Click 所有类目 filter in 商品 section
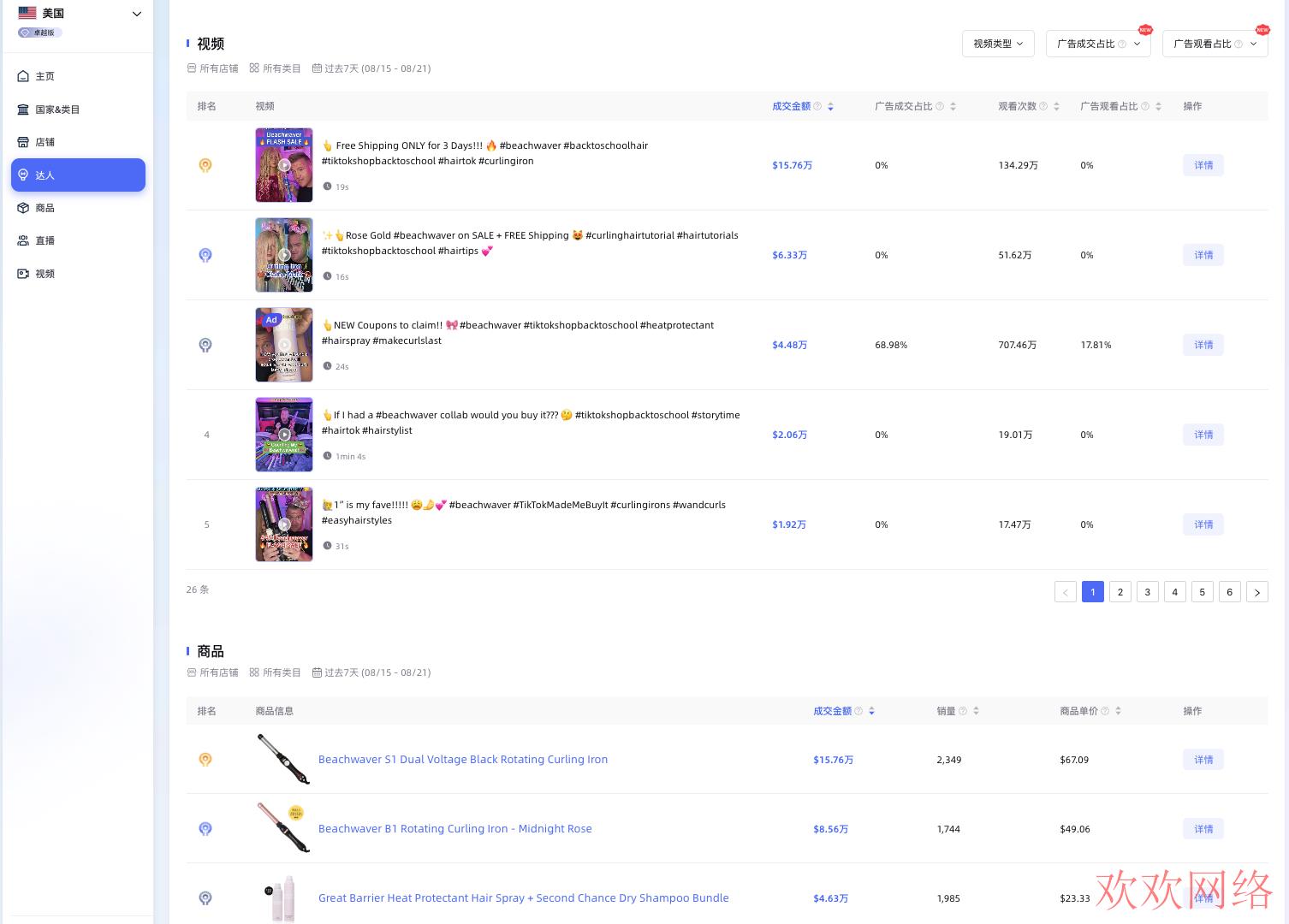Screen dimensions: 1289x924 point(275,672)
